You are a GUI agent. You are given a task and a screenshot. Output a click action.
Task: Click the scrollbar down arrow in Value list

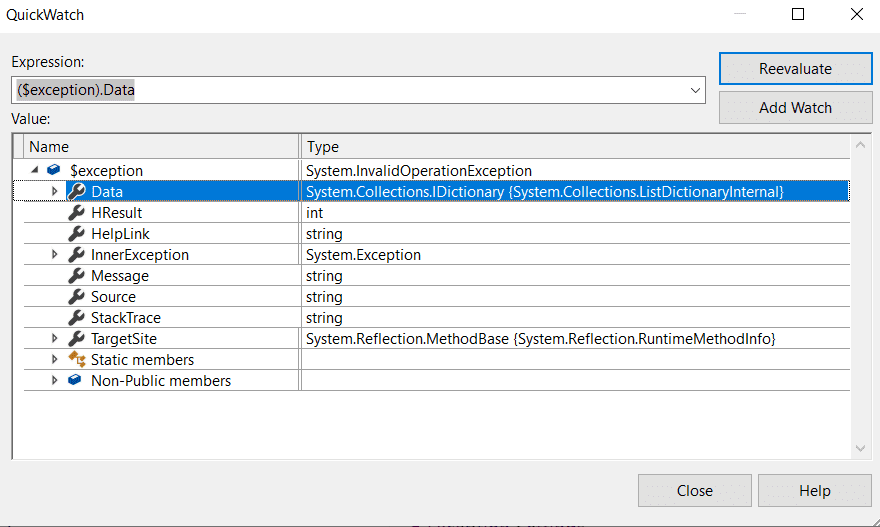[x=861, y=449]
